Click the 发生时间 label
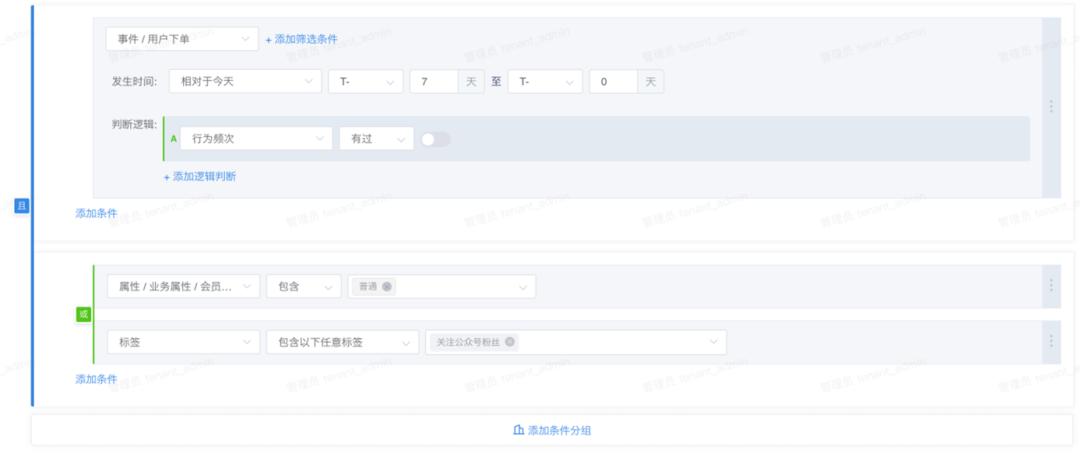Image resolution: width=1080 pixels, height=454 pixels. point(134,81)
